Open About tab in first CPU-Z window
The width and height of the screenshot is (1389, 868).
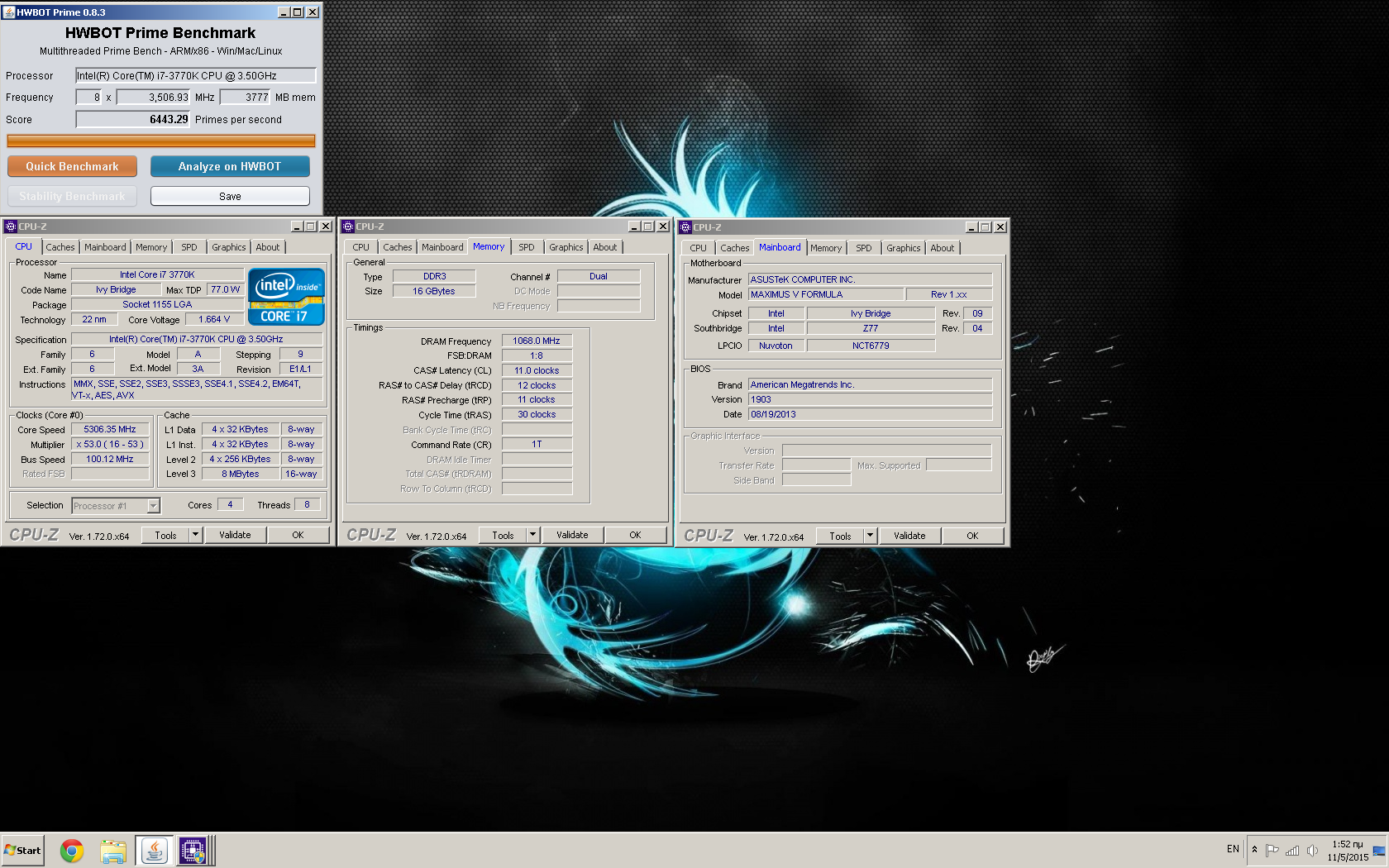[x=268, y=247]
